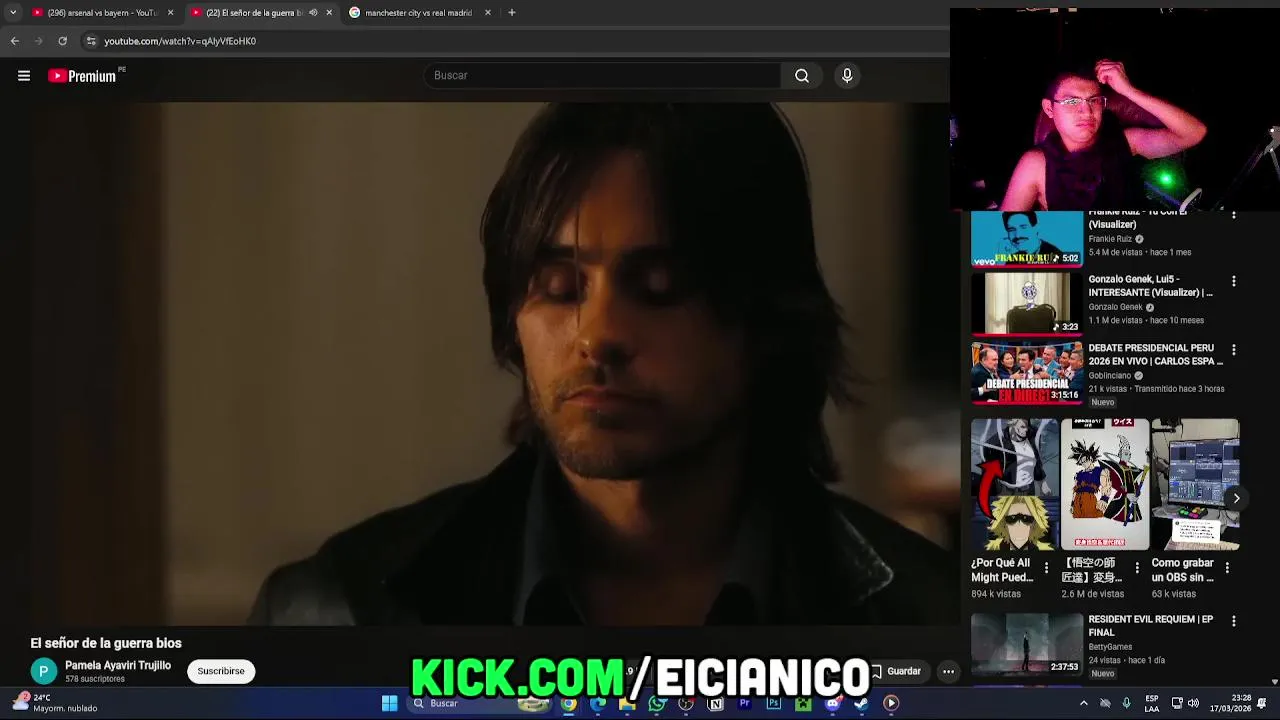Open RESIDENT EVIL REQUIEM EP FINAL title
Viewport: 1280px width, 720px height.
point(1151,625)
